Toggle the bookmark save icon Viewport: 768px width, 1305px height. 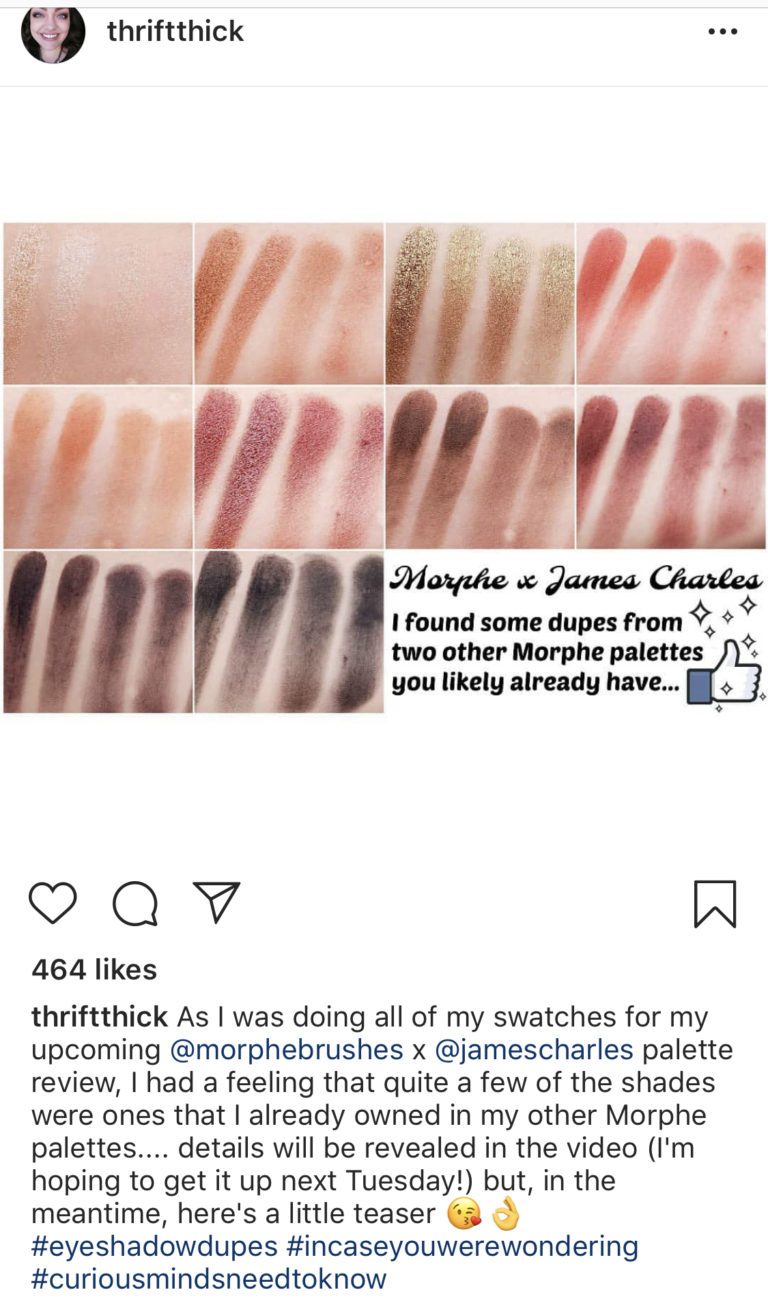(x=715, y=904)
